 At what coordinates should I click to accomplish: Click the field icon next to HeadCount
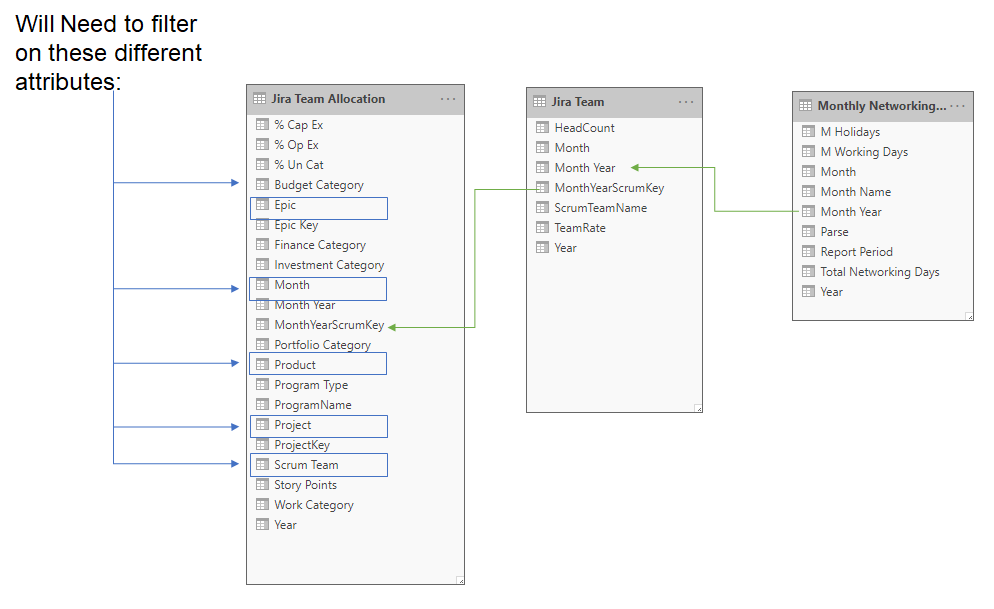[542, 127]
